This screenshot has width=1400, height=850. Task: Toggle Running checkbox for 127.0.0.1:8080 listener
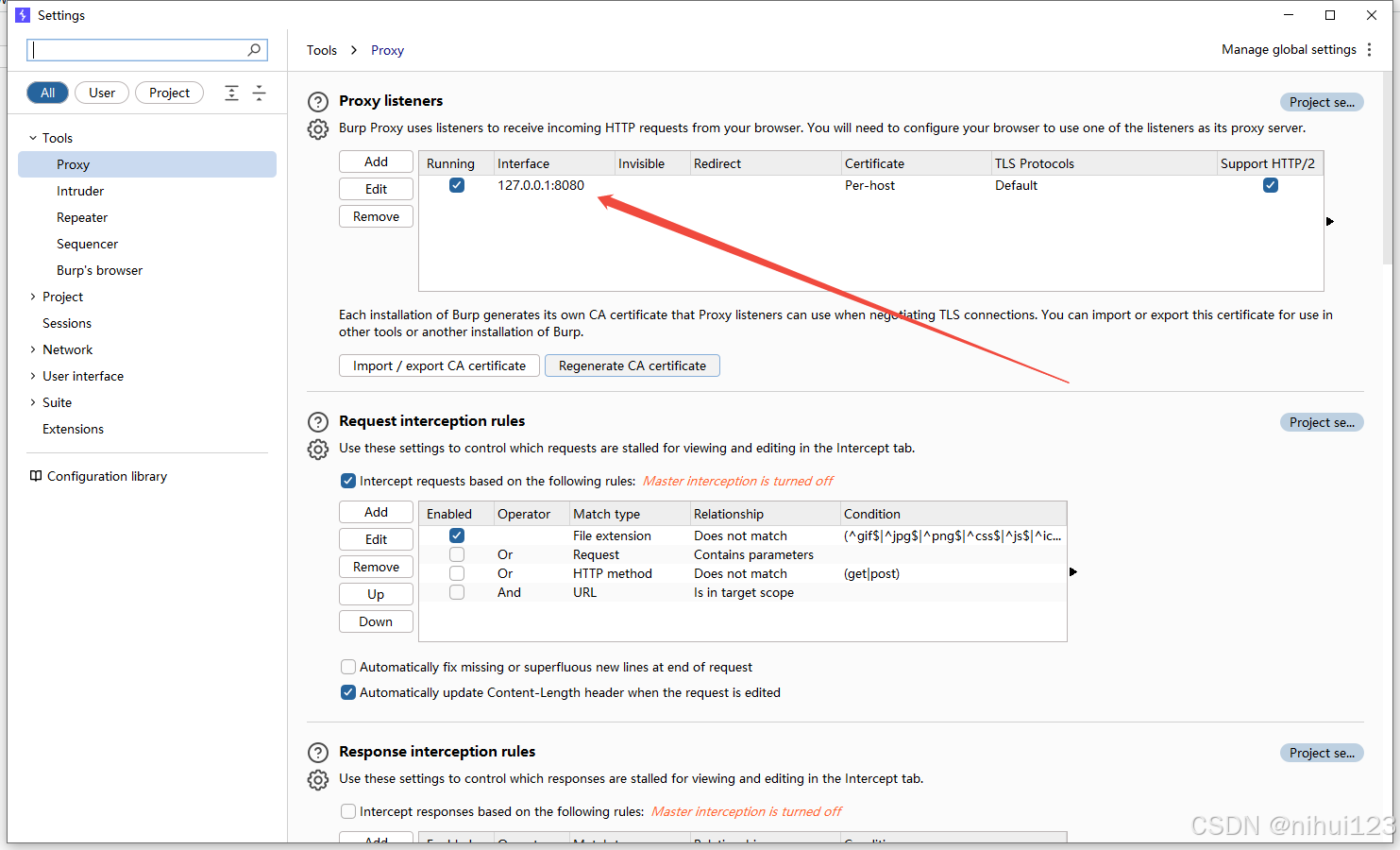click(457, 185)
